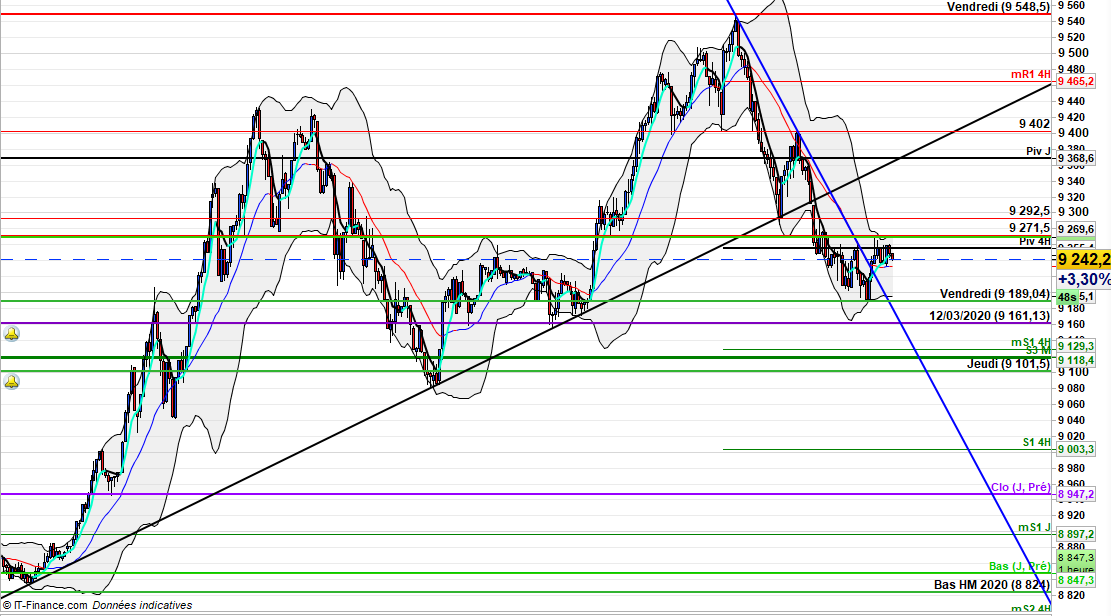The width and height of the screenshot is (1111, 616).
Task: Select the '9 402' level label
Action: 1034,124
